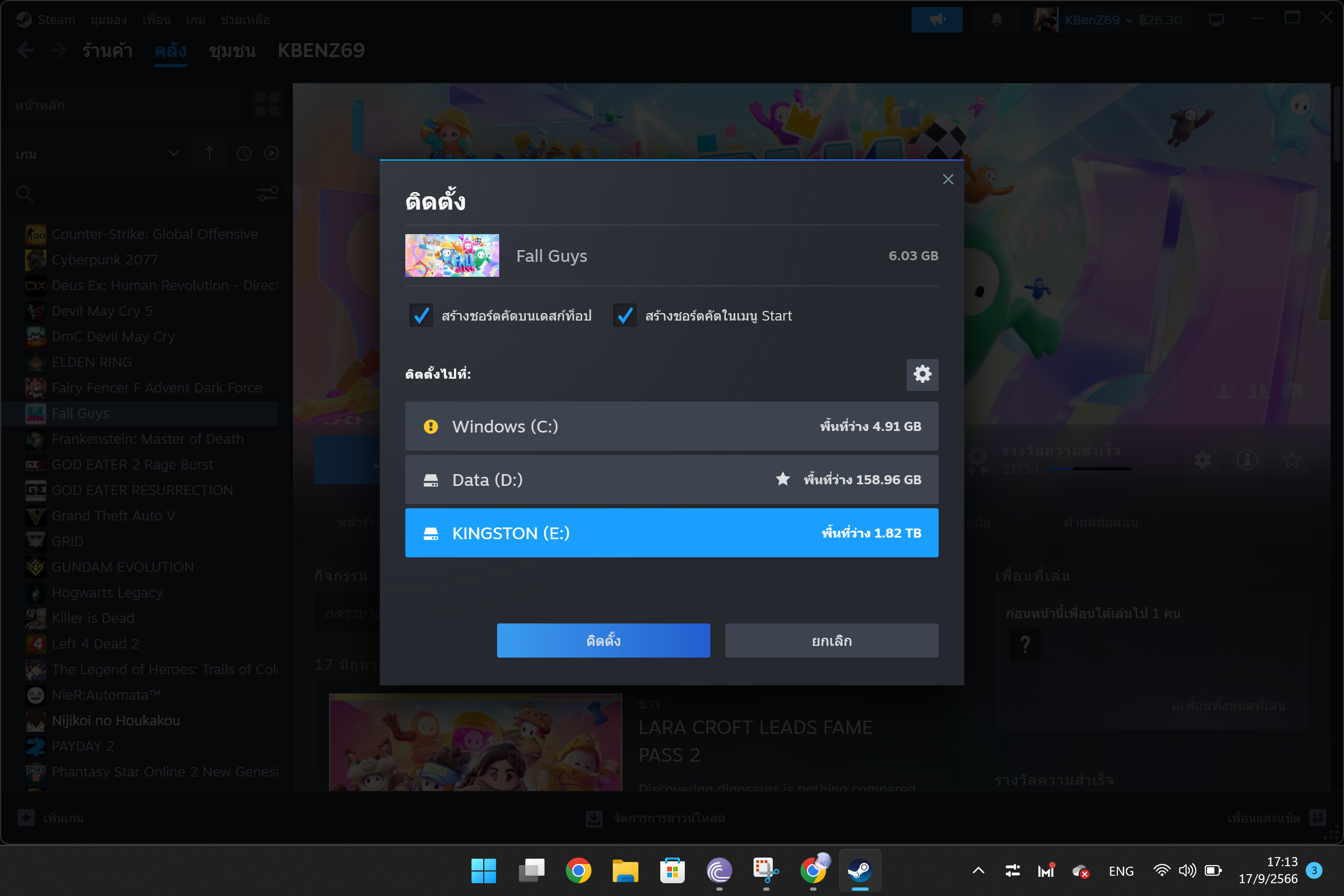Select Cyberpunk 2077 in the library list
Viewport: 1344px width, 896px height.
[105, 259]
